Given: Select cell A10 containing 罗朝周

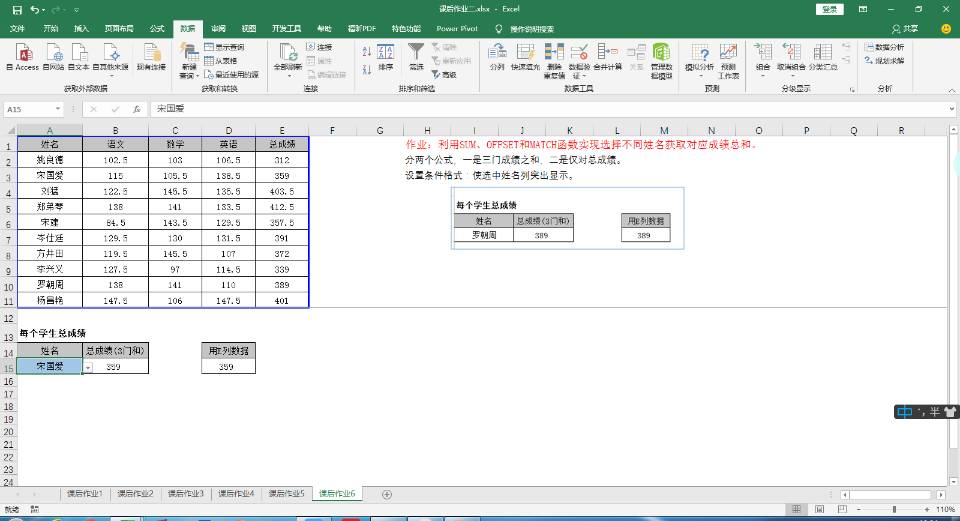Looking at the screenshot, I should (x=50, y=285).
